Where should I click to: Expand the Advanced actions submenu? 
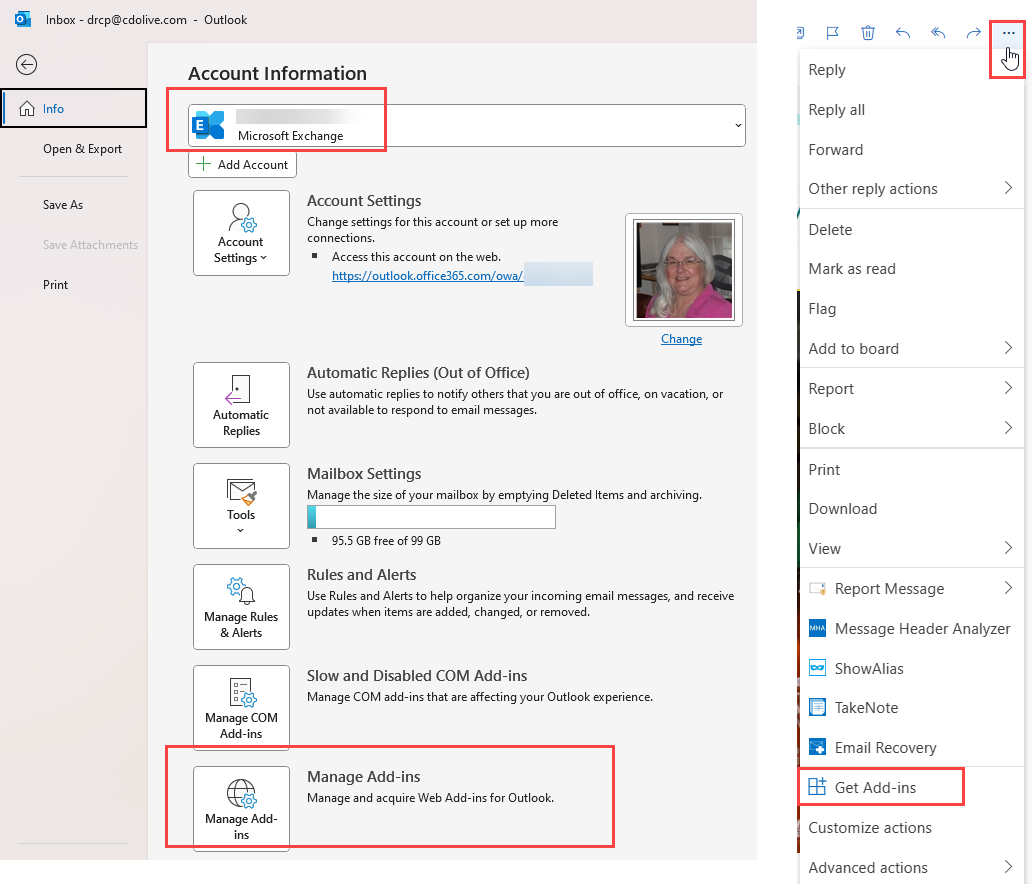point(1008,867)
